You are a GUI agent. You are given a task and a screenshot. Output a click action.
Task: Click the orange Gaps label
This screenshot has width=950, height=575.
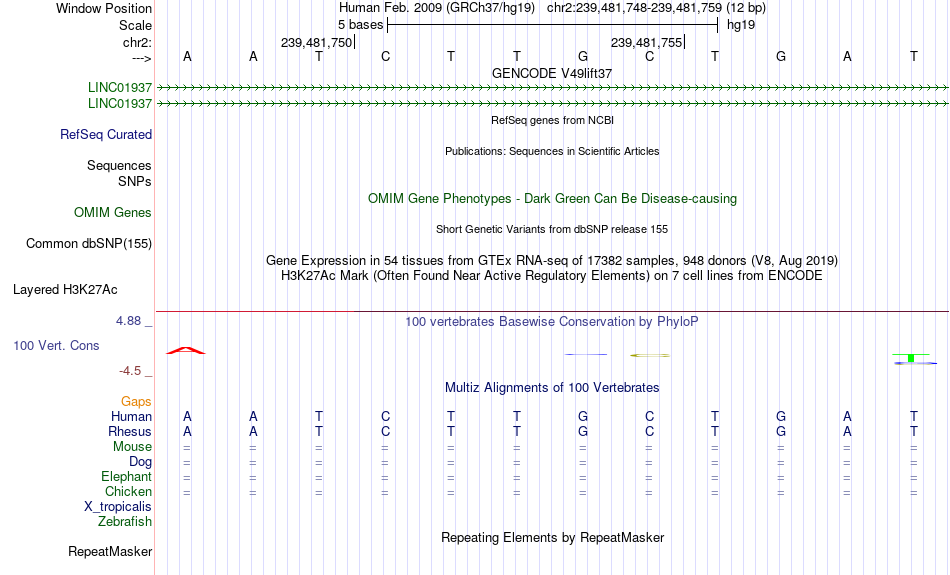(136, 402)
